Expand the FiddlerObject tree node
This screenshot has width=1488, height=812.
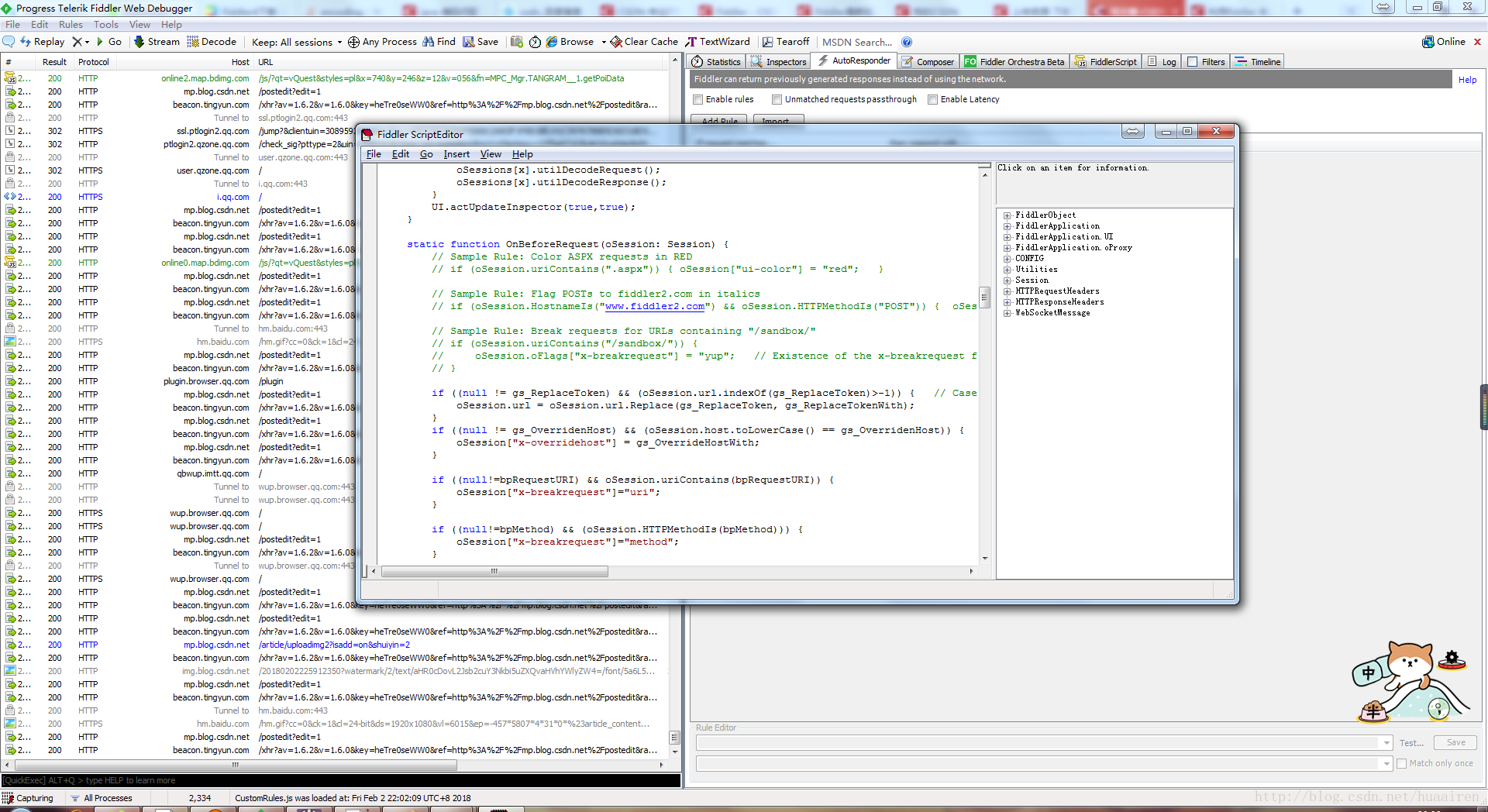[x=1007, y=215]
